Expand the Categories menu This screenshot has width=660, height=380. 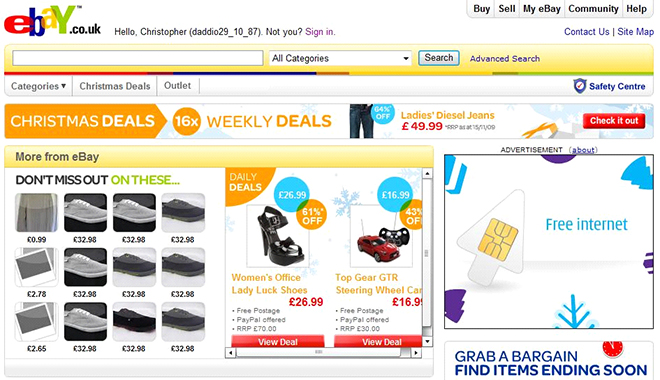[38, 86]
